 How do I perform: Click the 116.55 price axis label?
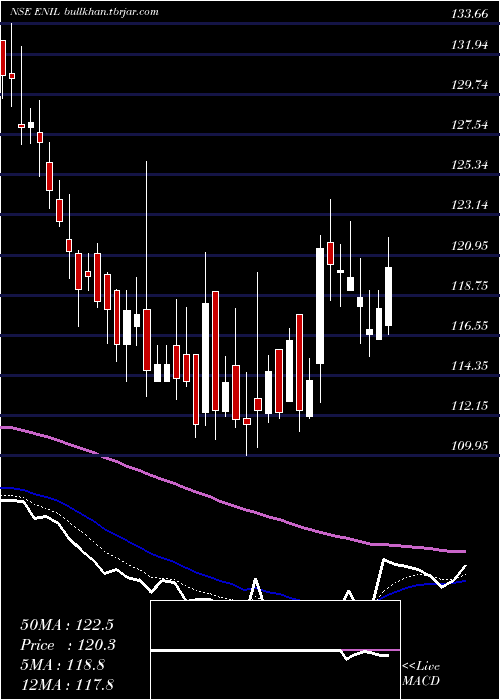coord(469,326)
